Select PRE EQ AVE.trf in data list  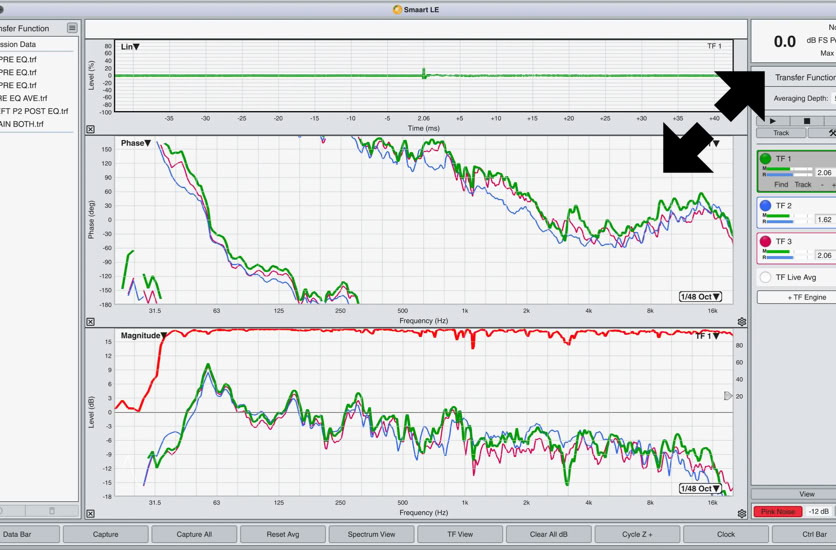click(x=24, y=98)
